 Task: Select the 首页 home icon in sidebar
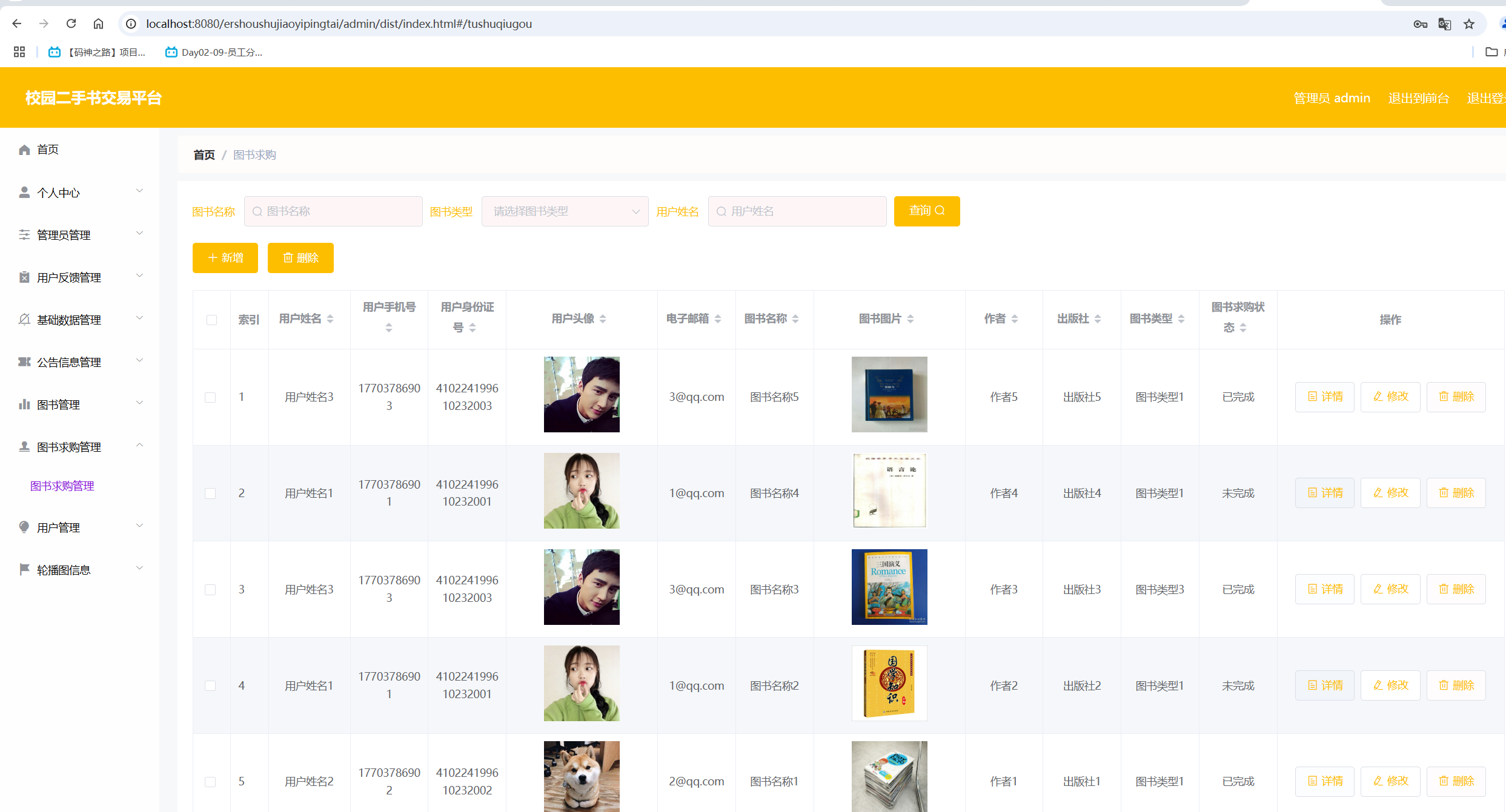pos(24,150)
